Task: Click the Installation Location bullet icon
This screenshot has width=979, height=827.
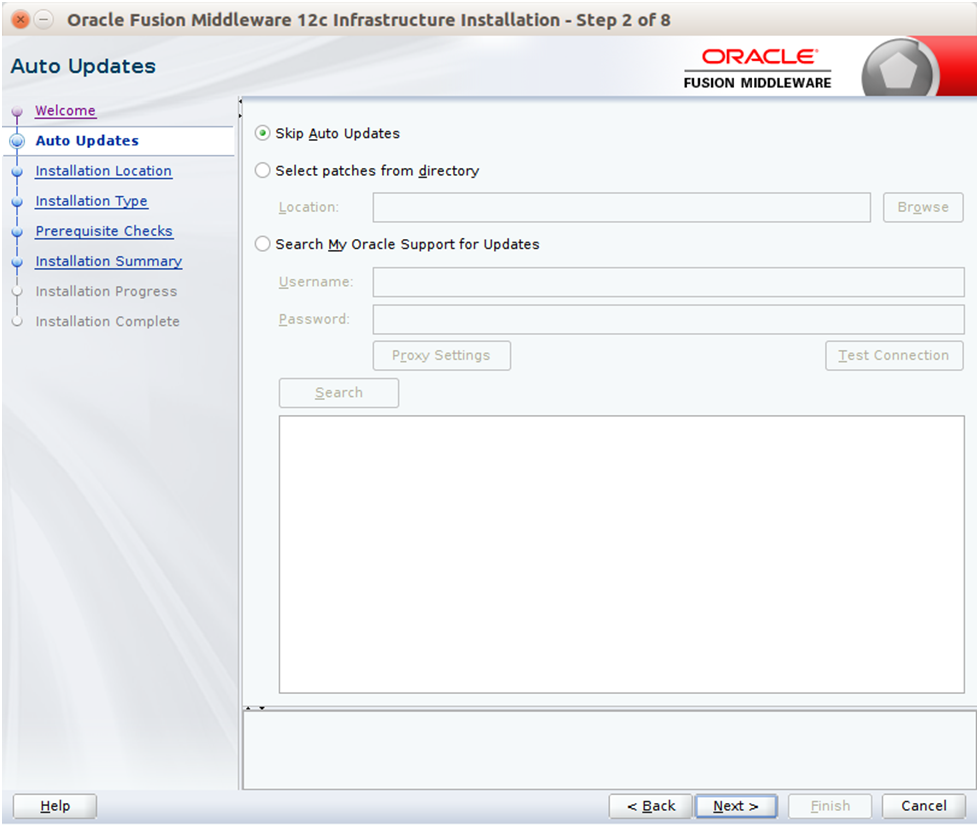Action: pos(17,171)
